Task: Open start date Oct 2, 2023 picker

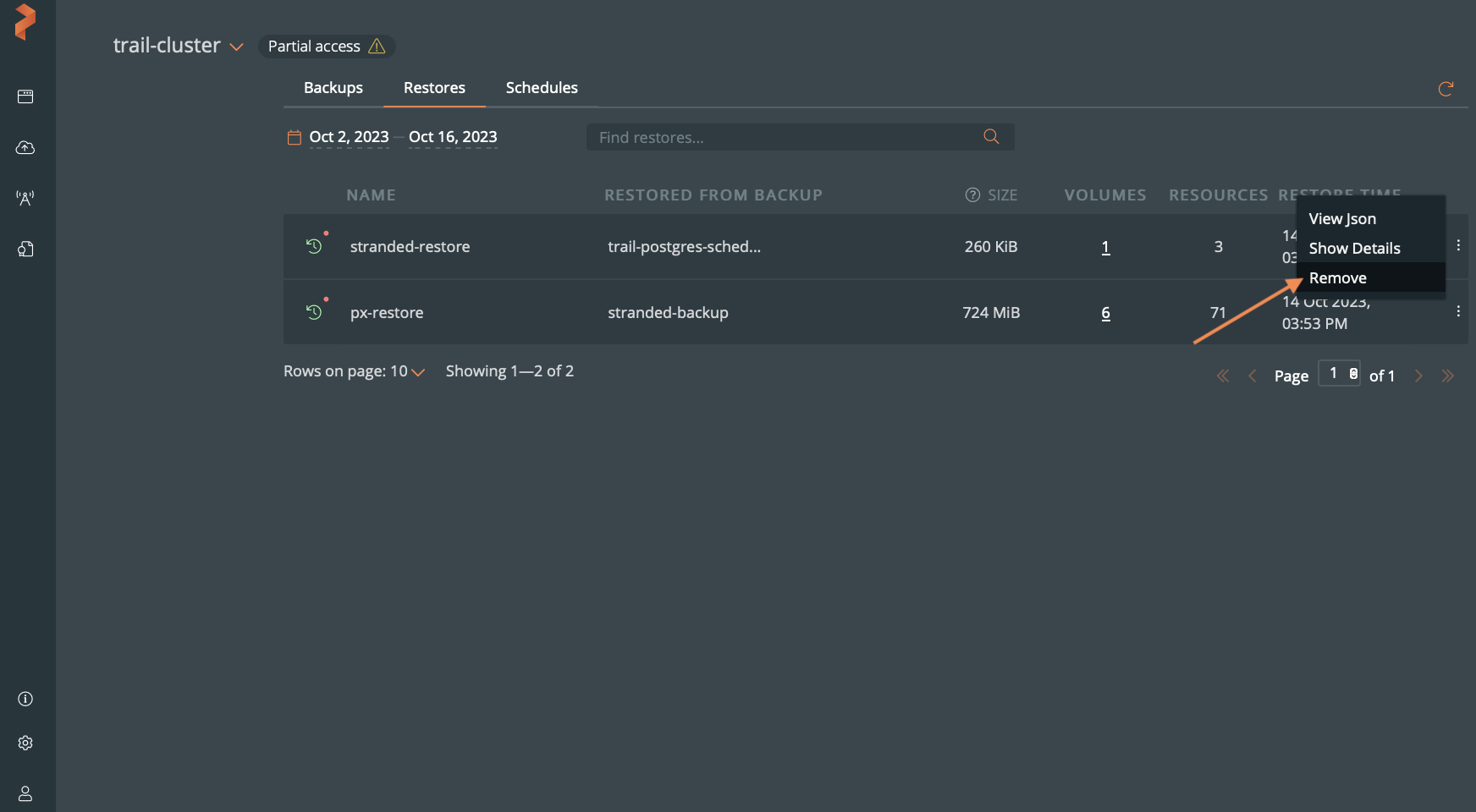Action: click(349, 137)
